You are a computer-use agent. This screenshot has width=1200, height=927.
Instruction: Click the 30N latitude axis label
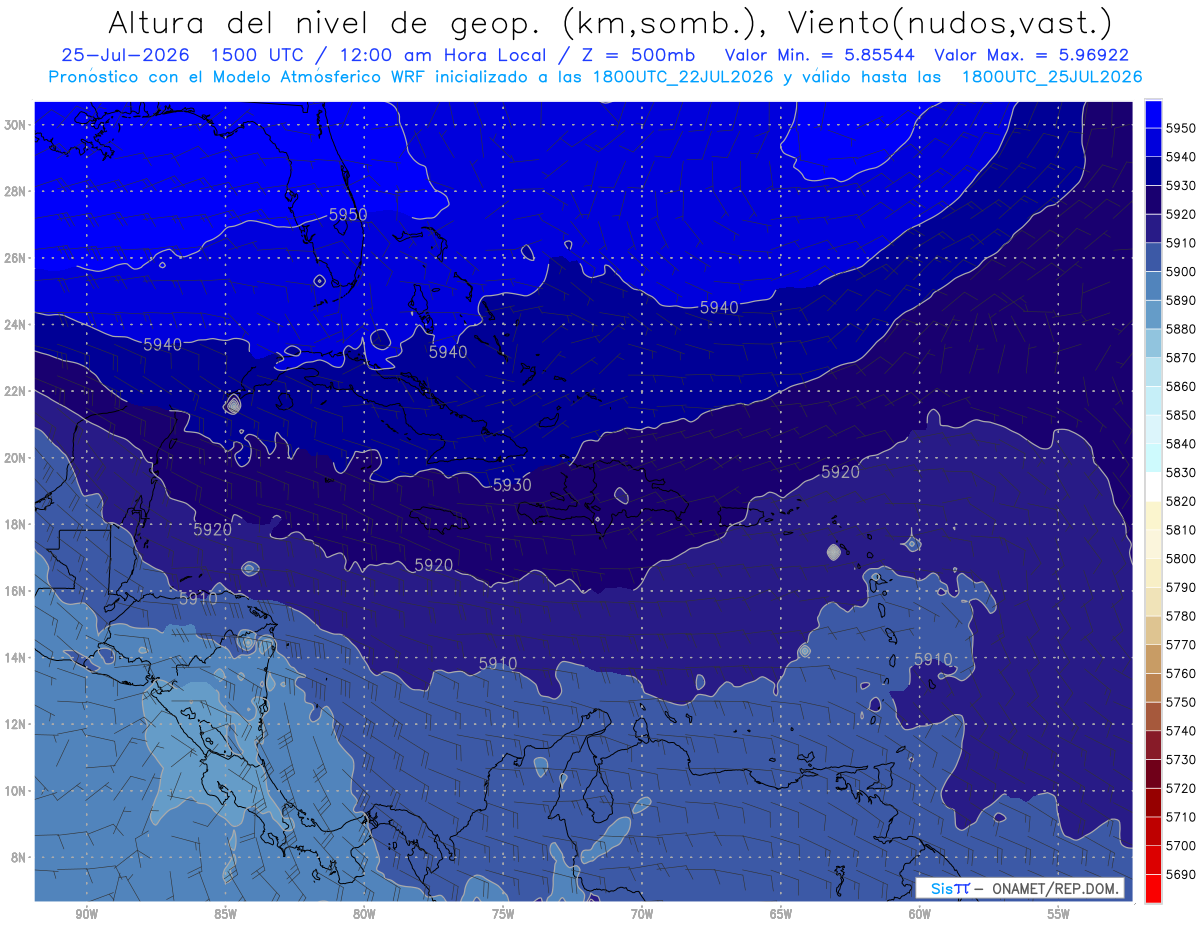(17, 125)
